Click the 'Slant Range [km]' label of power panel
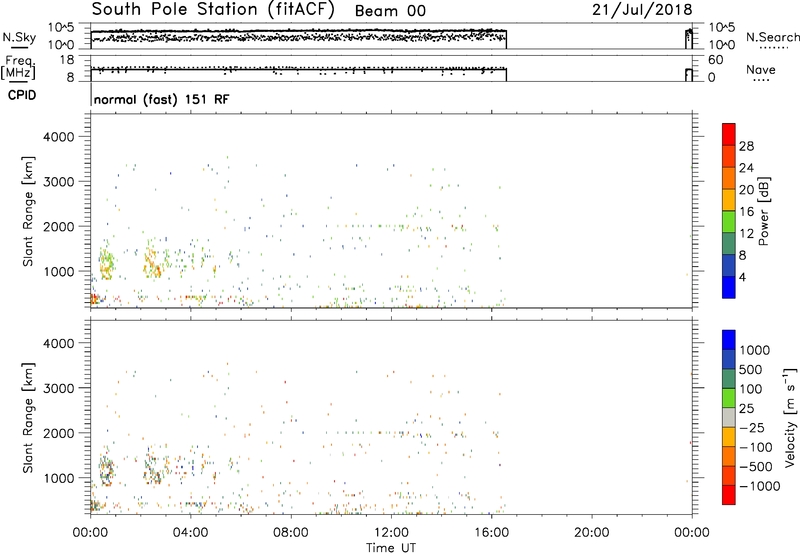 pos(28,211)
